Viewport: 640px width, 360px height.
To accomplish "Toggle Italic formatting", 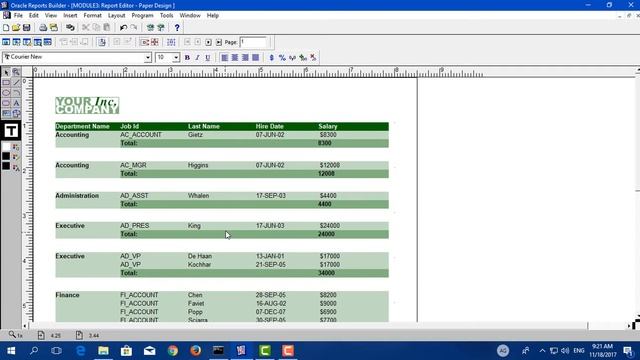I will (x=198, y=58).
